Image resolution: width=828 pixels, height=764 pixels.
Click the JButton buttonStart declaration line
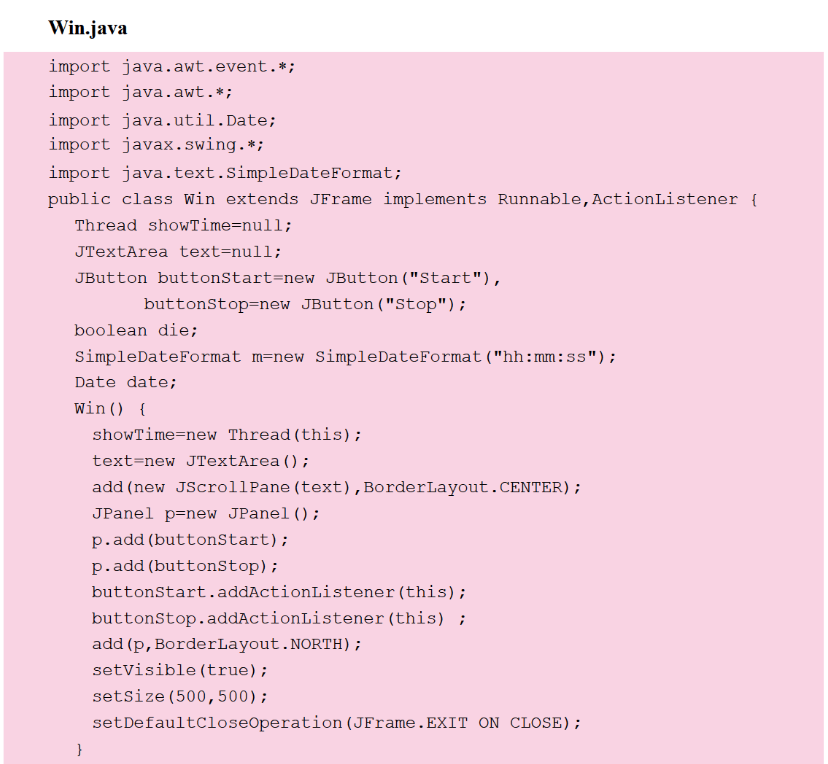288,278
